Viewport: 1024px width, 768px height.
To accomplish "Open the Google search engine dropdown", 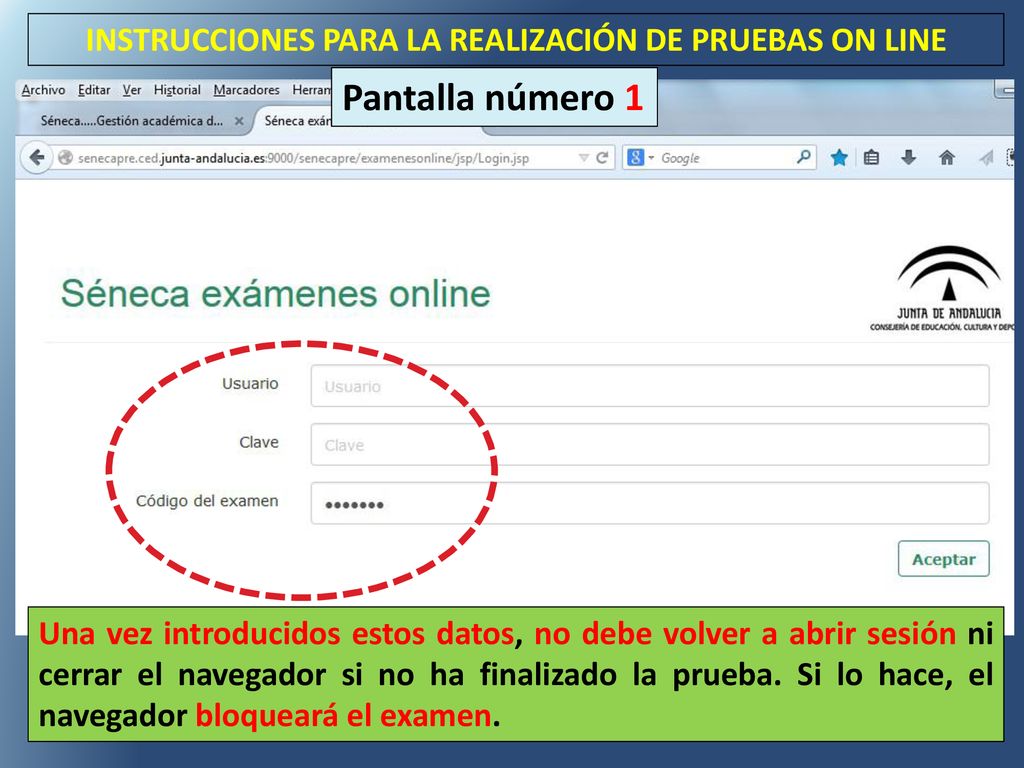I will click(641, 157).
